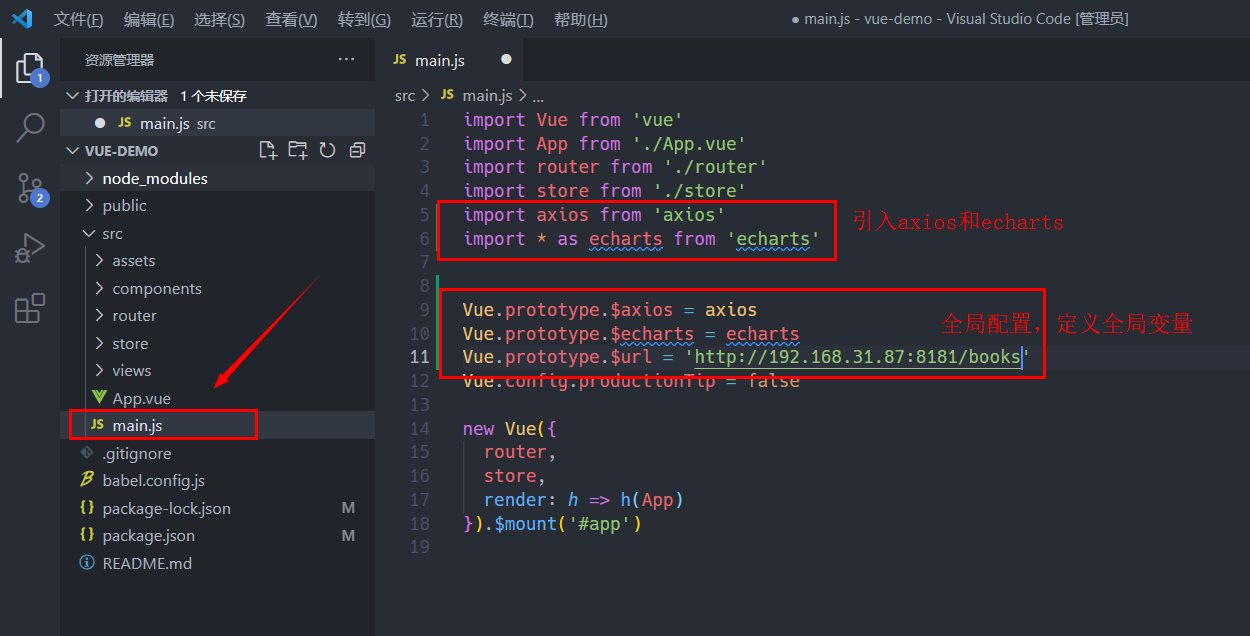
Task: Follow the http://192.168.31.87:8181/books URL link
Action: pos(857,357)
